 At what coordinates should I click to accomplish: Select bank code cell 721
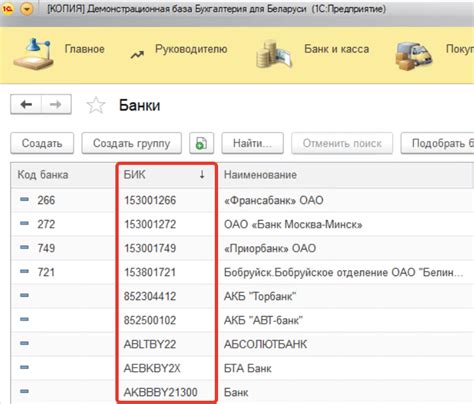(46, 272)
